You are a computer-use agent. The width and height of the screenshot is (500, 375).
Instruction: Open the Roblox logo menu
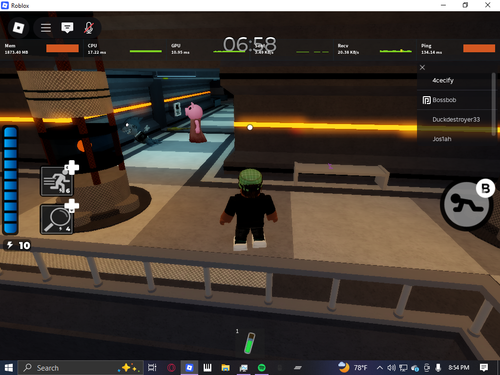point(18,27)
